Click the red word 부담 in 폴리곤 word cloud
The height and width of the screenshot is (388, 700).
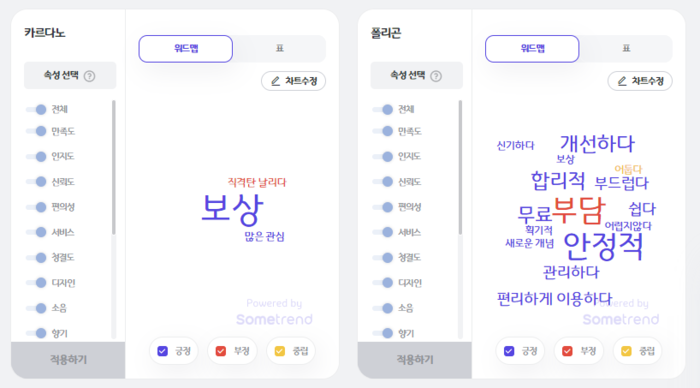[x=579, y=209]
